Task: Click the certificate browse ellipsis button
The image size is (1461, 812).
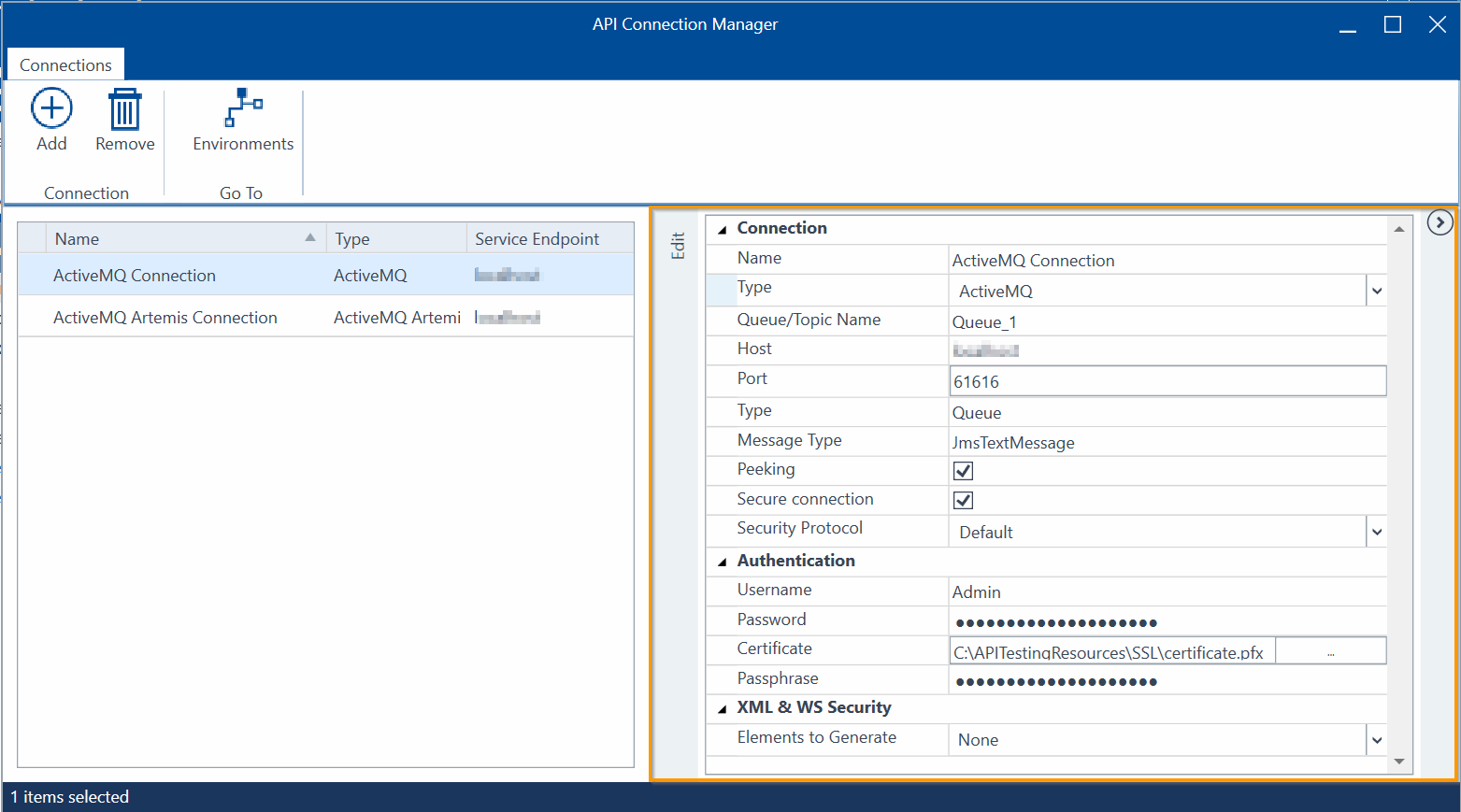Action: 1330,652
